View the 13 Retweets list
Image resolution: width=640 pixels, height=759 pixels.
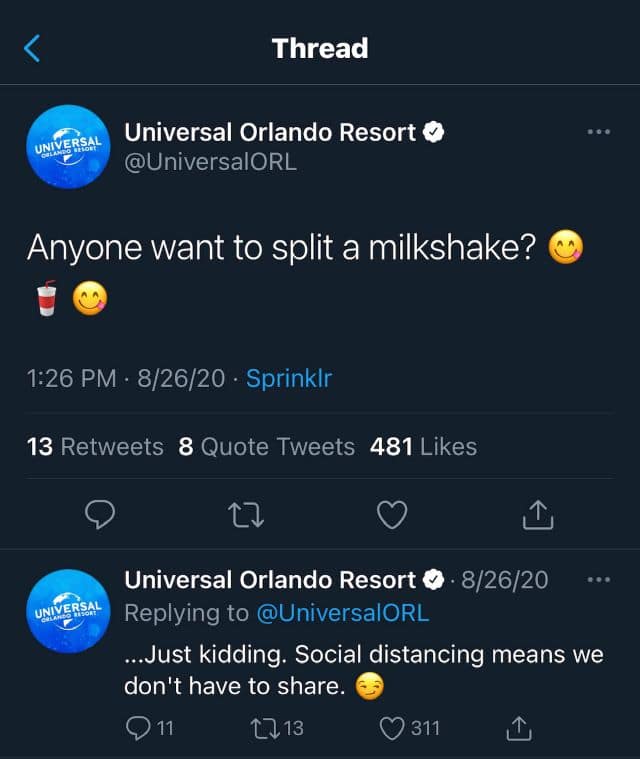(95, 446)
